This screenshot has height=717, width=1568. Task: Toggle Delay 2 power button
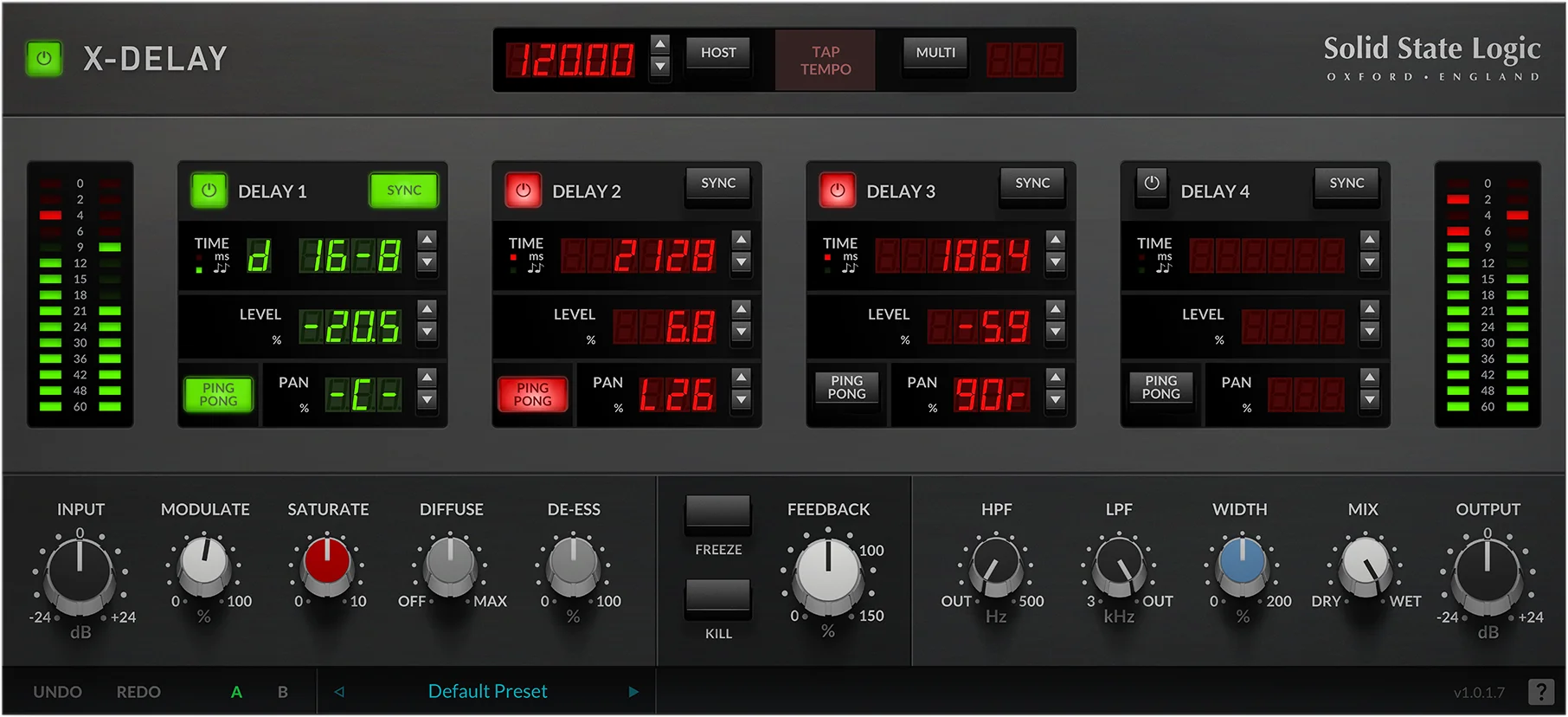coord(523,191)
